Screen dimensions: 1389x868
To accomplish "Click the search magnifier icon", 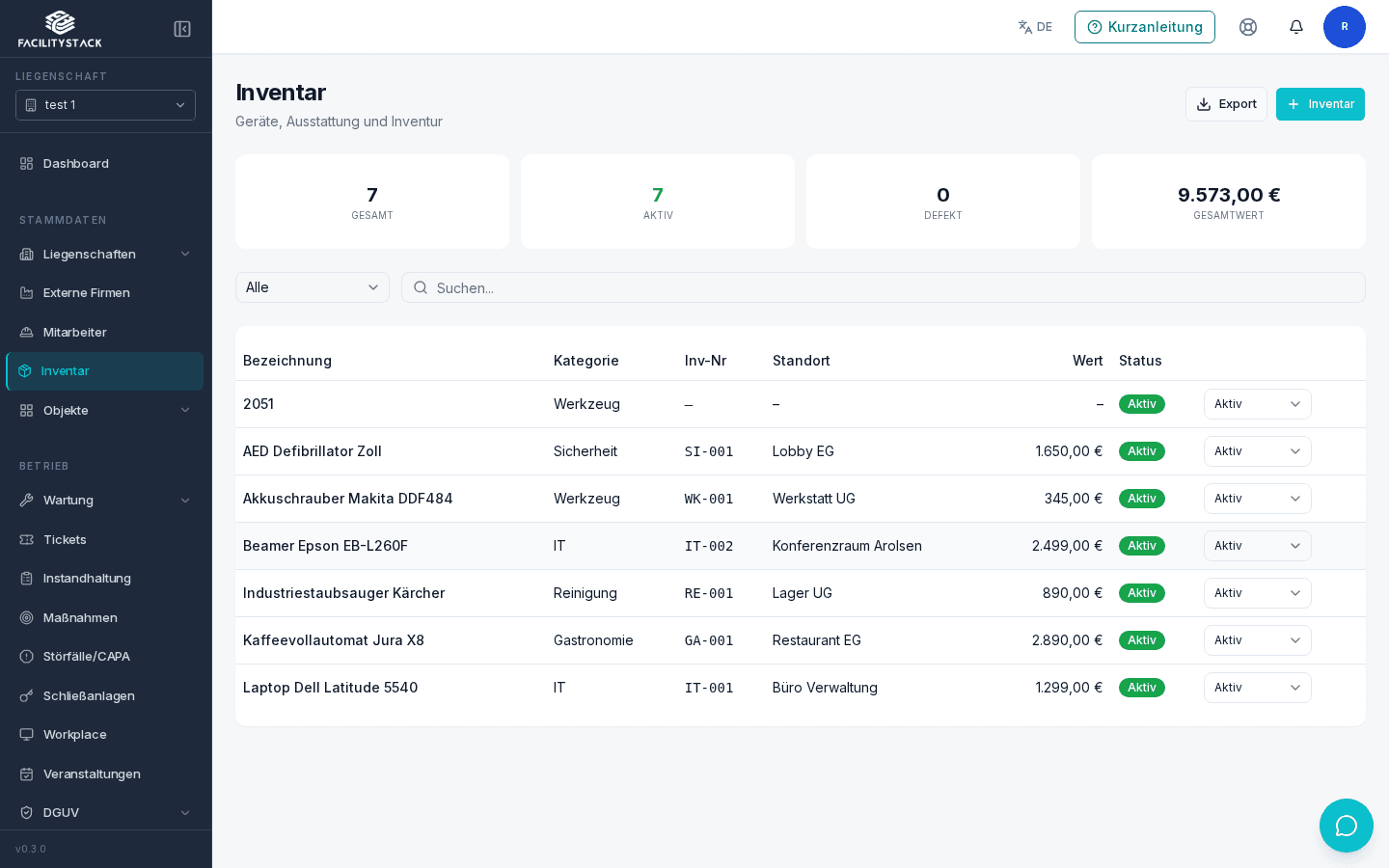I will pyautogui.click(x=421, y=287).
